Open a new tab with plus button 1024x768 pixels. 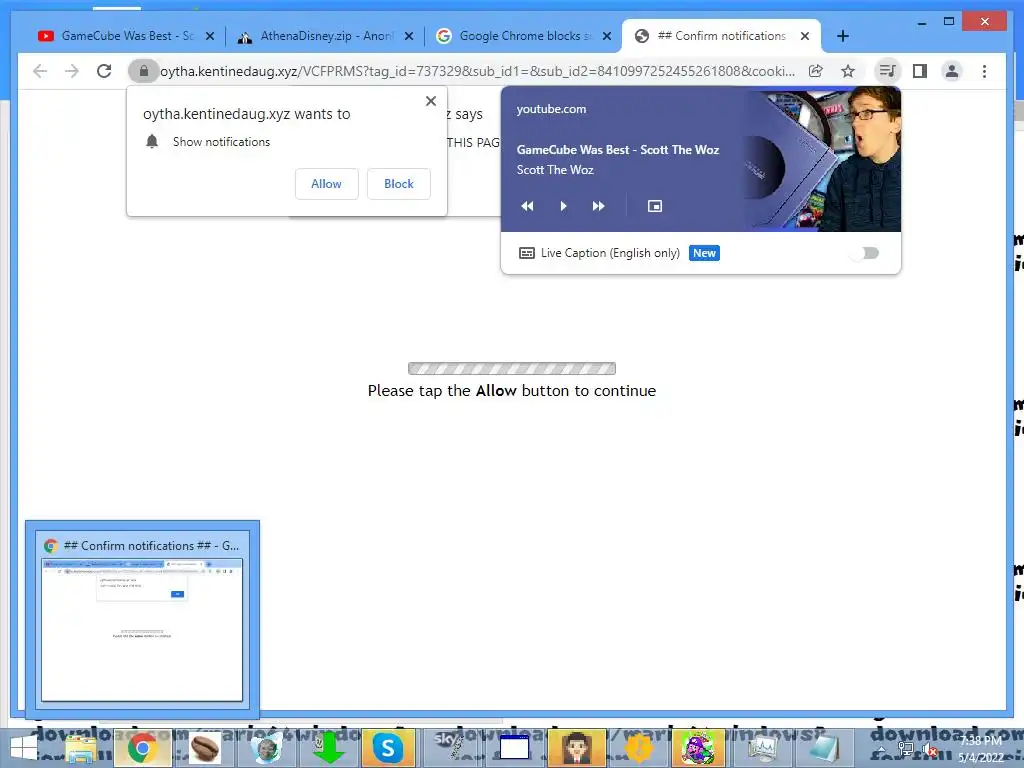843,36
